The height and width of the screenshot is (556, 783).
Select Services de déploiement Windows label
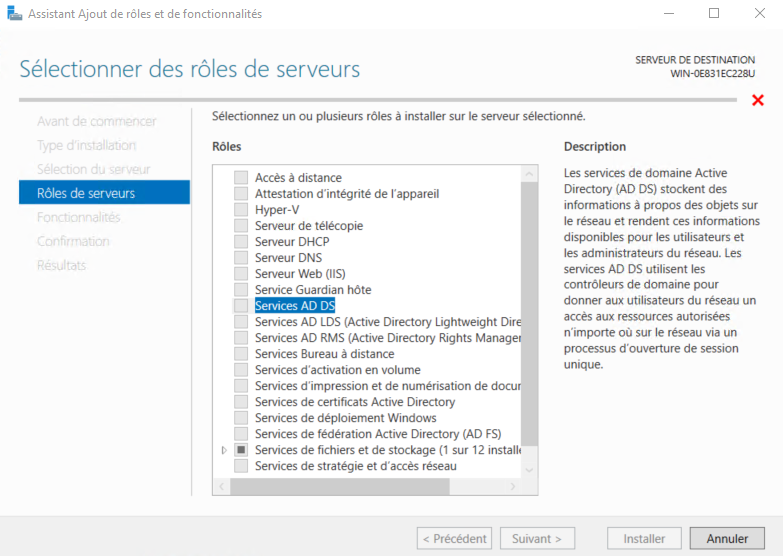[346, 418]
